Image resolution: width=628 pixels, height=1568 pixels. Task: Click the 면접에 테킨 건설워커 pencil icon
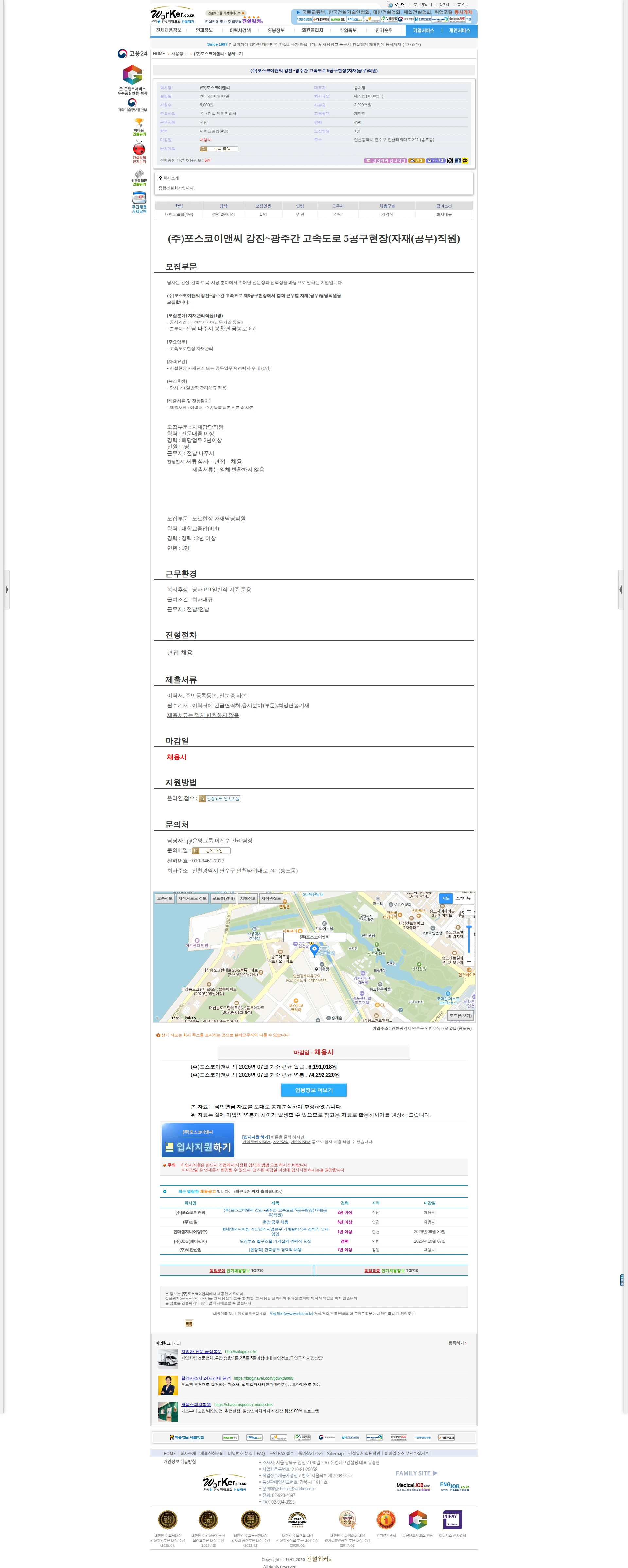[x=139, y=178]
